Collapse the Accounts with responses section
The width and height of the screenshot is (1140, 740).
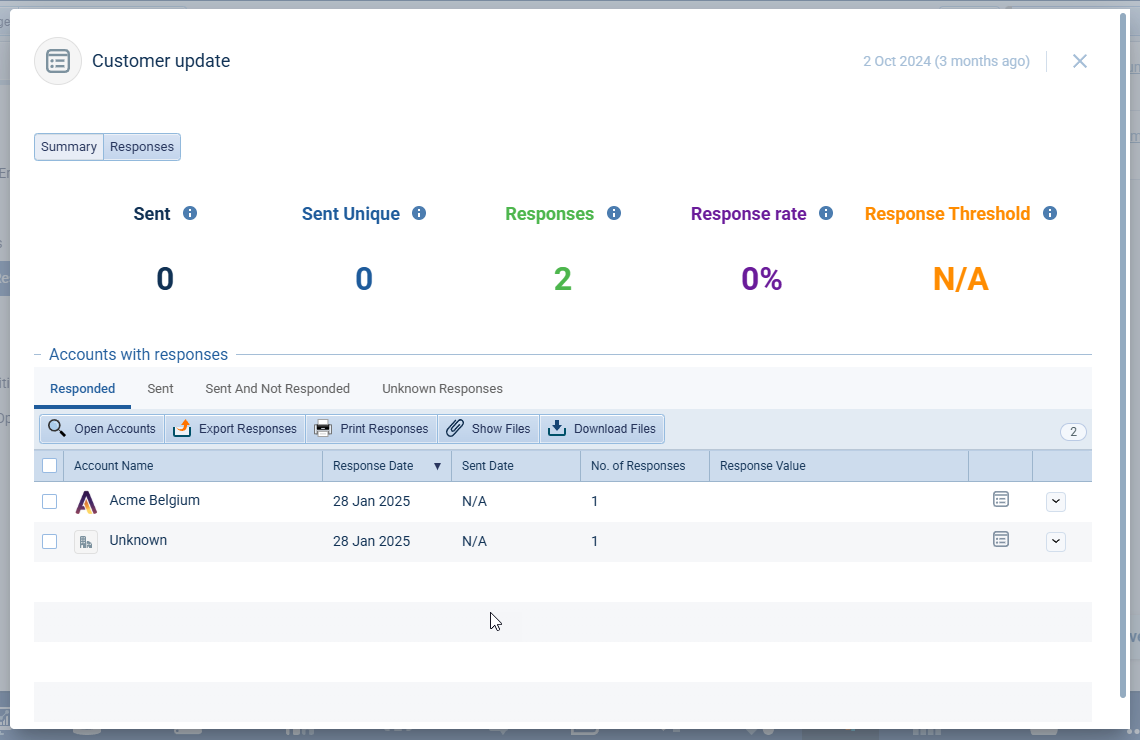[37, 354]
